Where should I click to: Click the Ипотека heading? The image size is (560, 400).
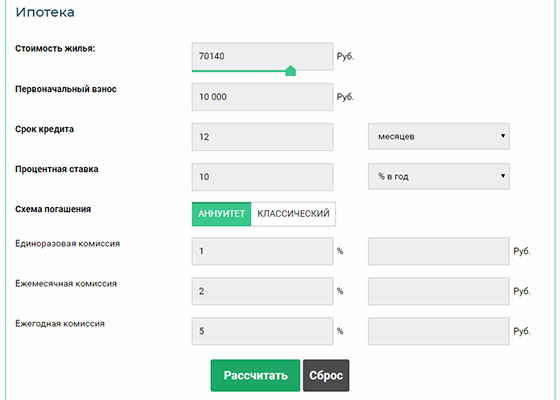[x=45, y=12]
